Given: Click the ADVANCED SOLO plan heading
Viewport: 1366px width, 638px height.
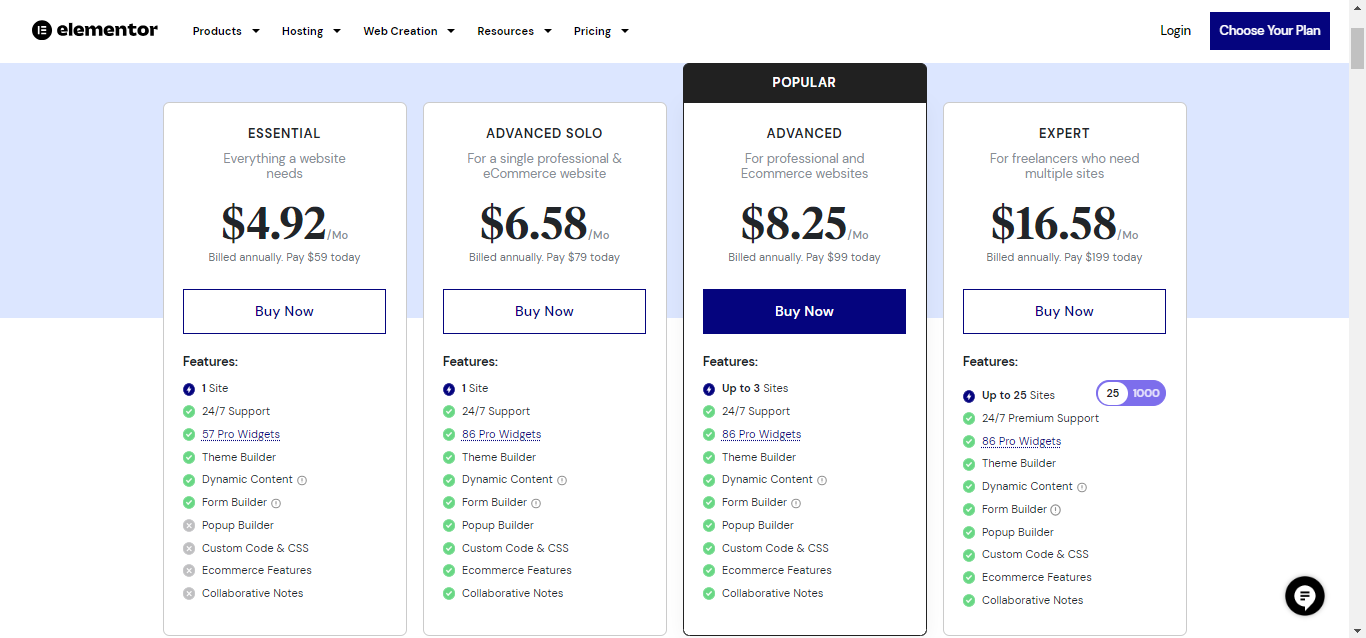Looking at the screenshot, I should coord(544,133).
